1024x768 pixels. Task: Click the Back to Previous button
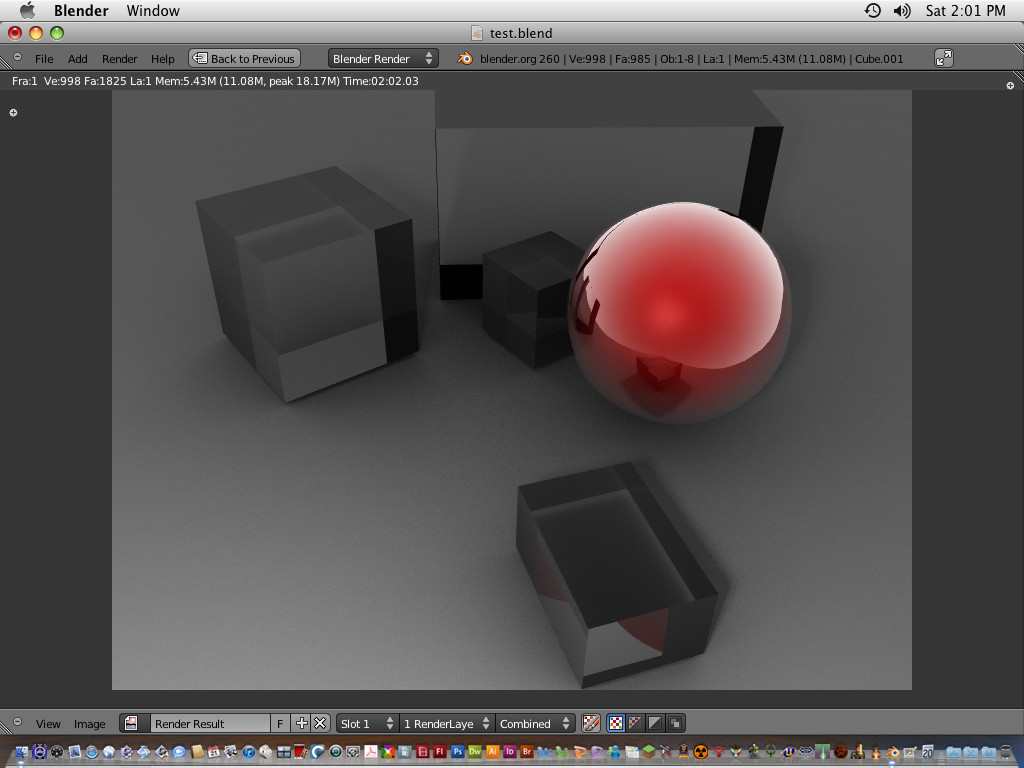pos(245,59)
